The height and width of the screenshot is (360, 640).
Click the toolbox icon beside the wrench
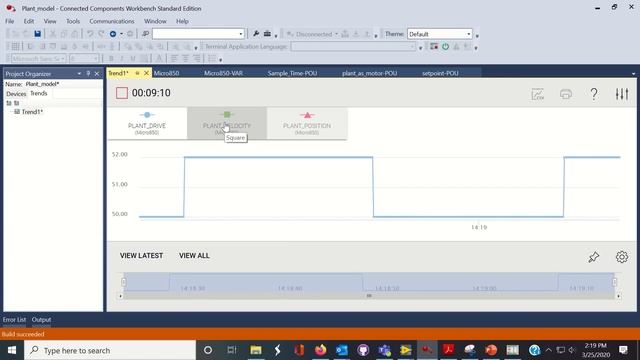(x=267, y=34)
